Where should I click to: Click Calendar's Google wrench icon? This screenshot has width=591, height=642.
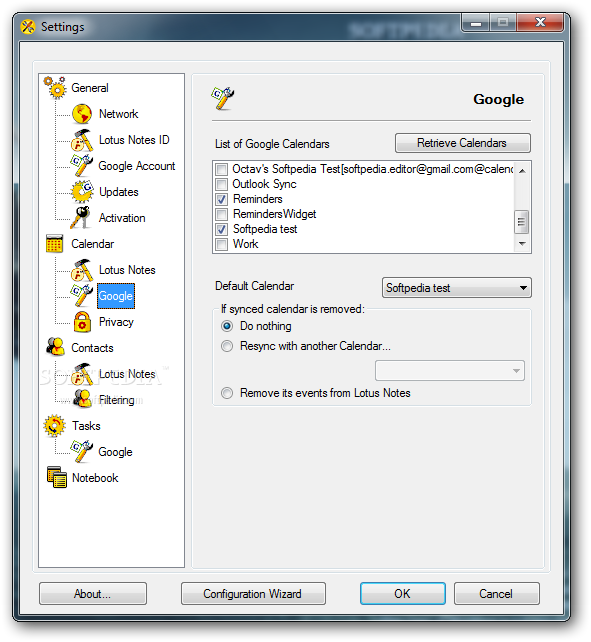pyautogui.click(x=82, y=296)
